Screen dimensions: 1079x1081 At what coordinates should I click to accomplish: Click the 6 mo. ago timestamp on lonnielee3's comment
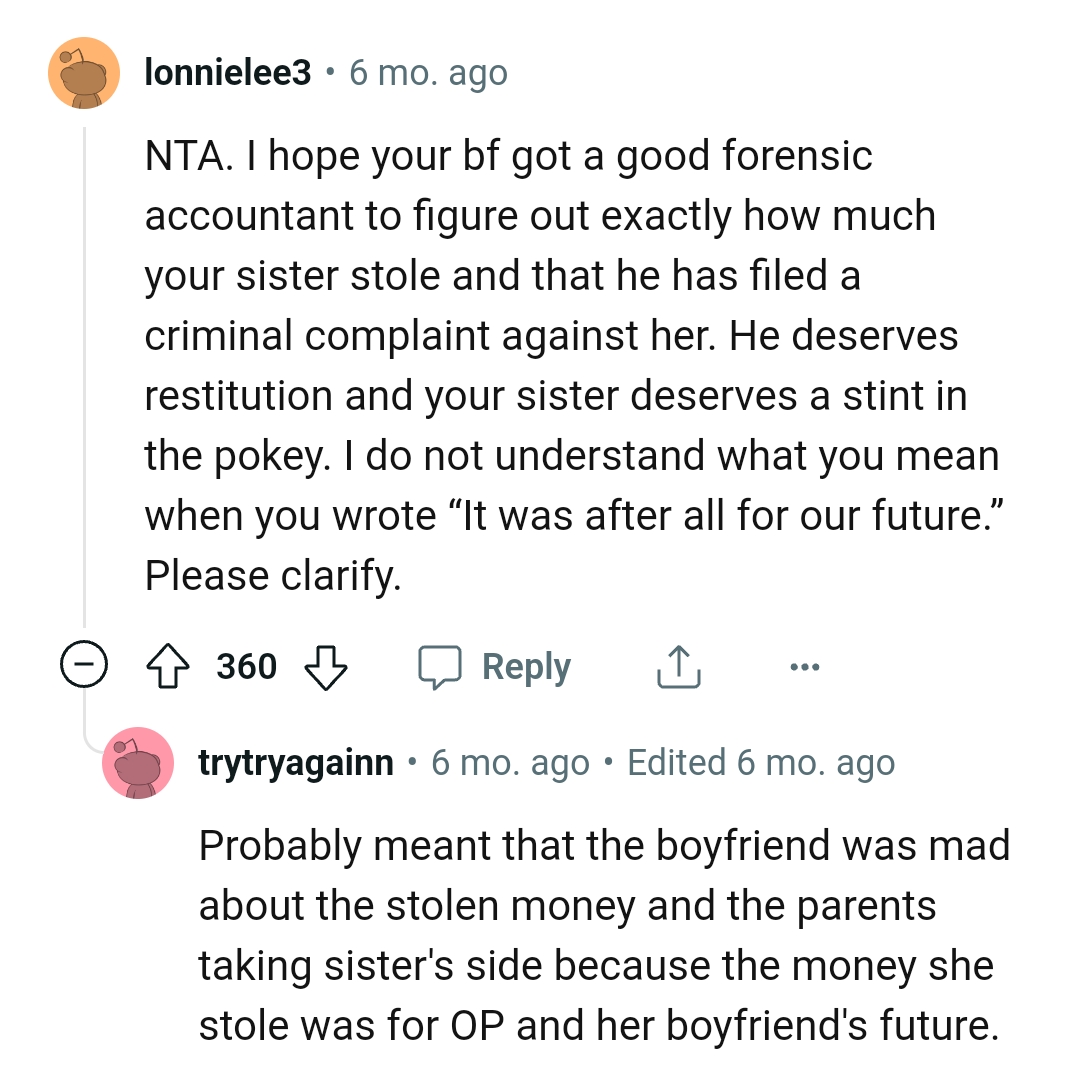point(428,72)
